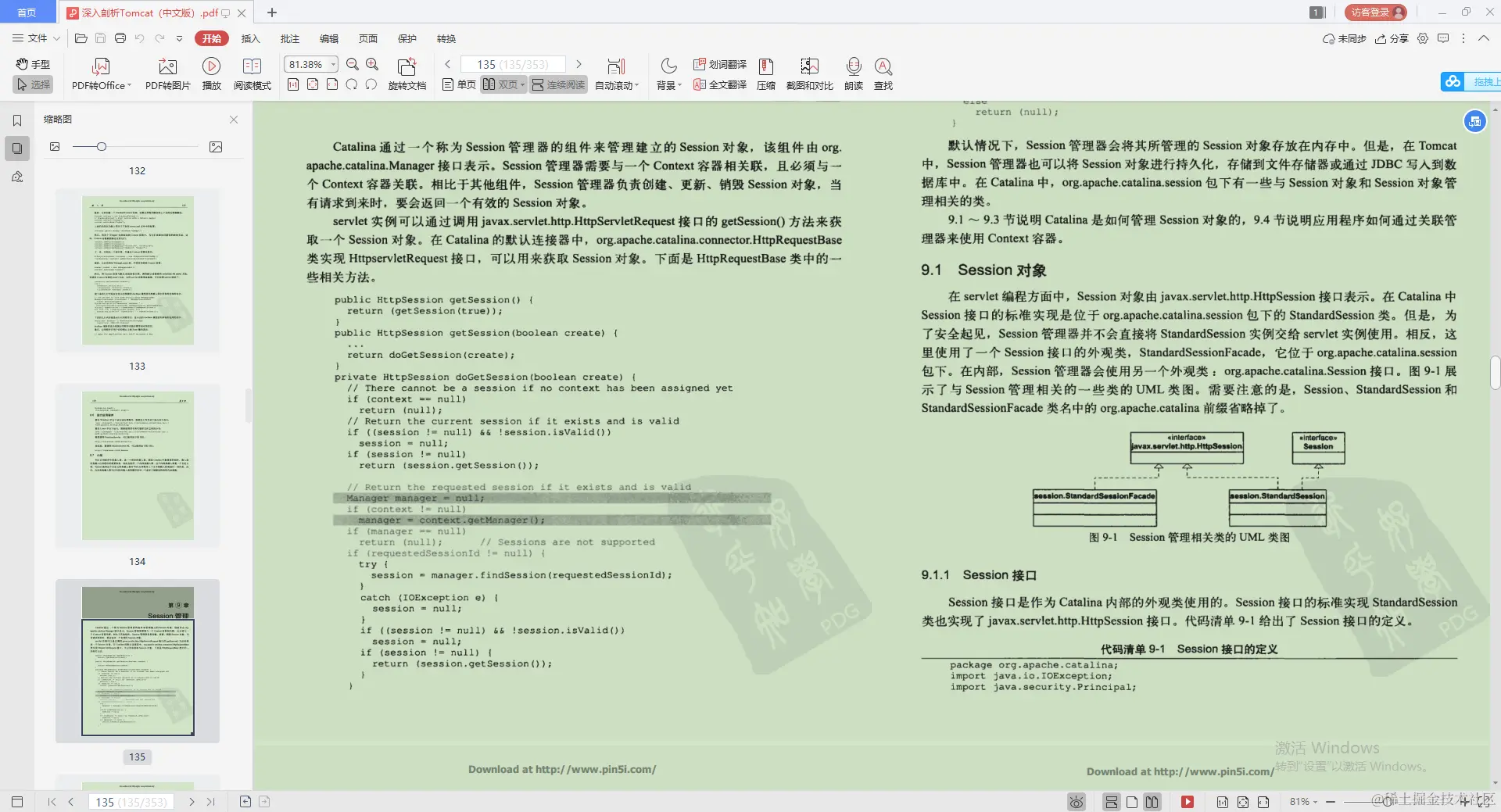Open the 首页 home tab

[27, 13]
